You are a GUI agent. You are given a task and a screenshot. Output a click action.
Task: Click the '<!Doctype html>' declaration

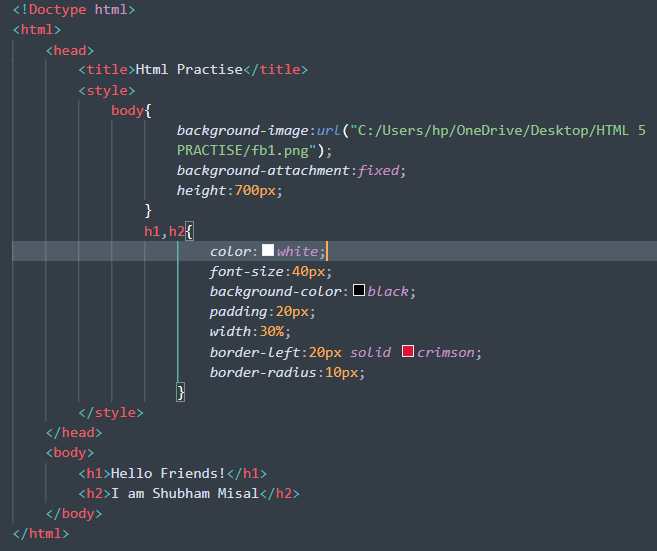74,9
